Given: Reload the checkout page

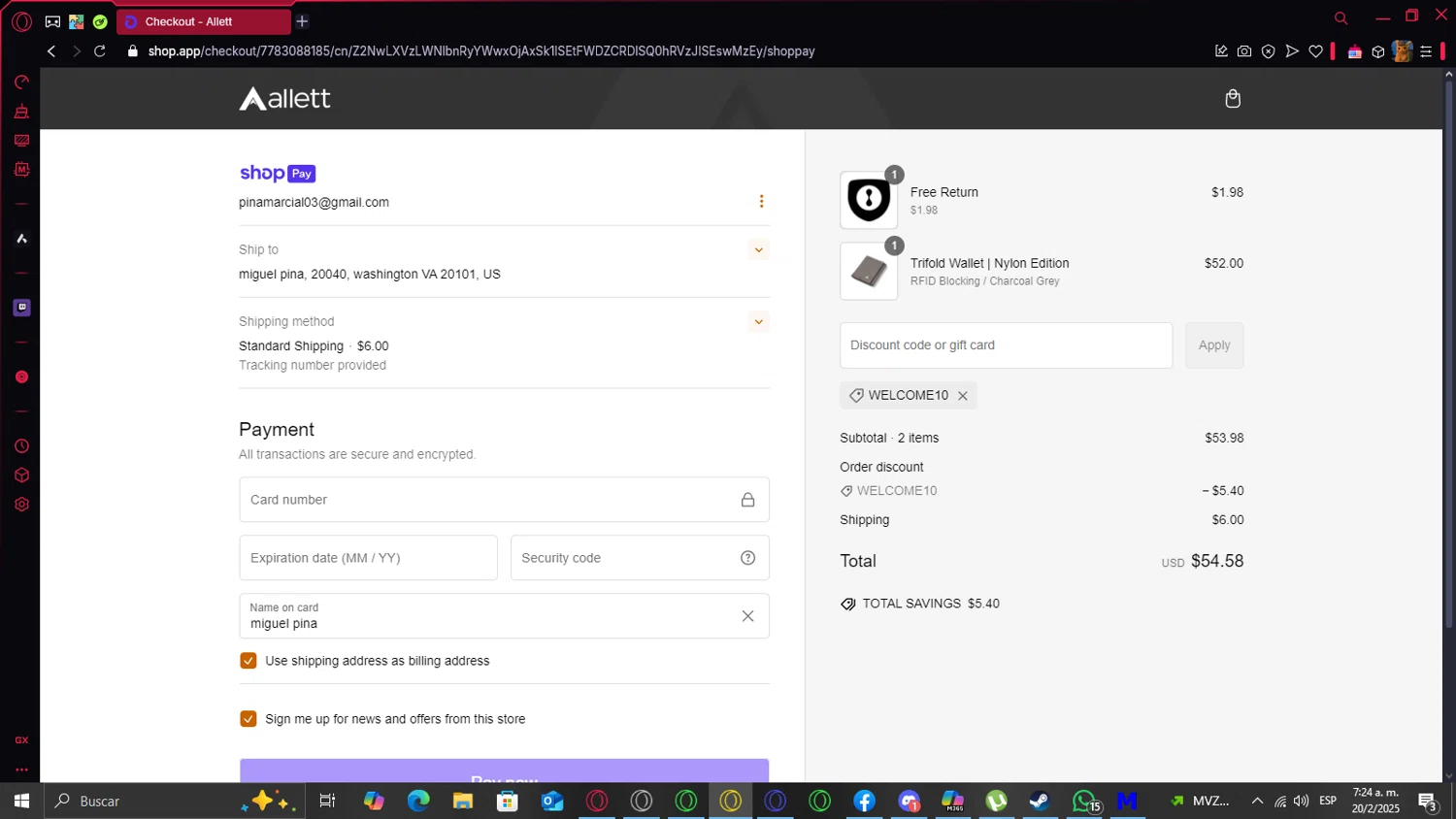Looking at the screenshot, I should 99,51.
